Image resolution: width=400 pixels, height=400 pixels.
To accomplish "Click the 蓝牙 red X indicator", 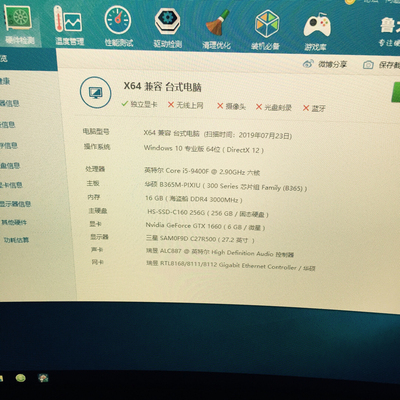I will click(306, 108).
